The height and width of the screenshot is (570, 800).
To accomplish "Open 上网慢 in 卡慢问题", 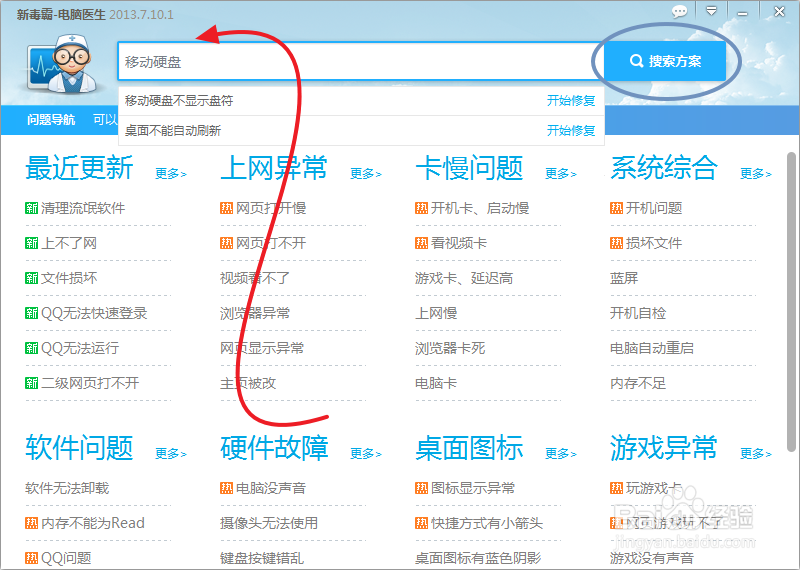I will tap(436, 313).
